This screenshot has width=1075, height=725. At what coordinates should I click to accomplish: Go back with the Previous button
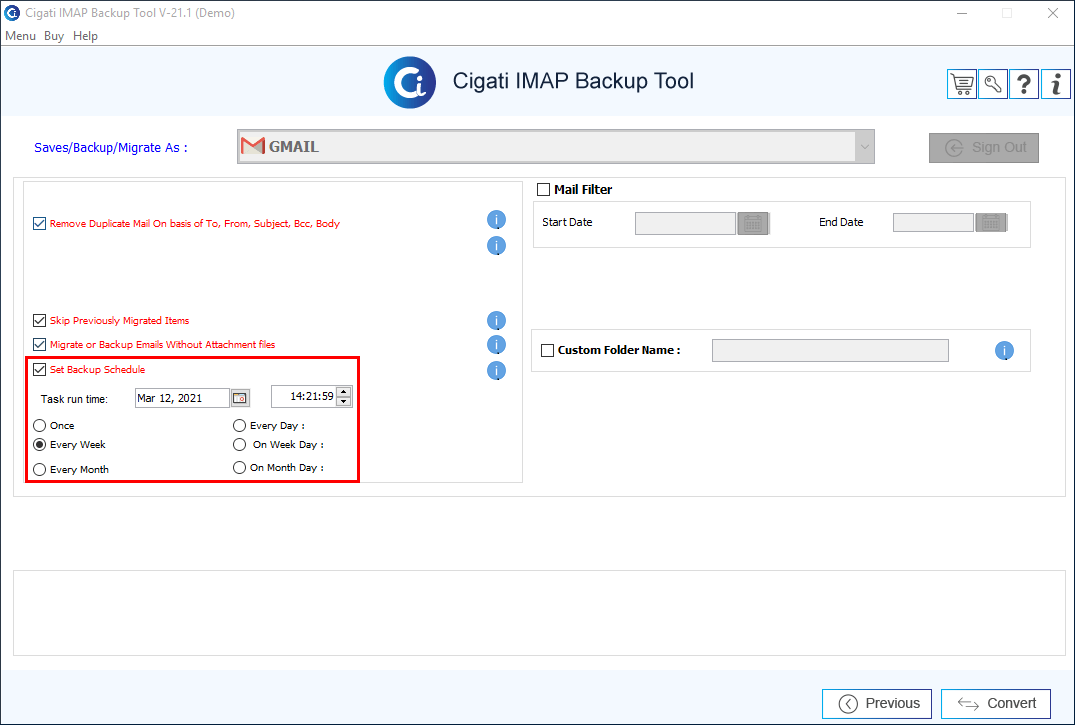877,704
